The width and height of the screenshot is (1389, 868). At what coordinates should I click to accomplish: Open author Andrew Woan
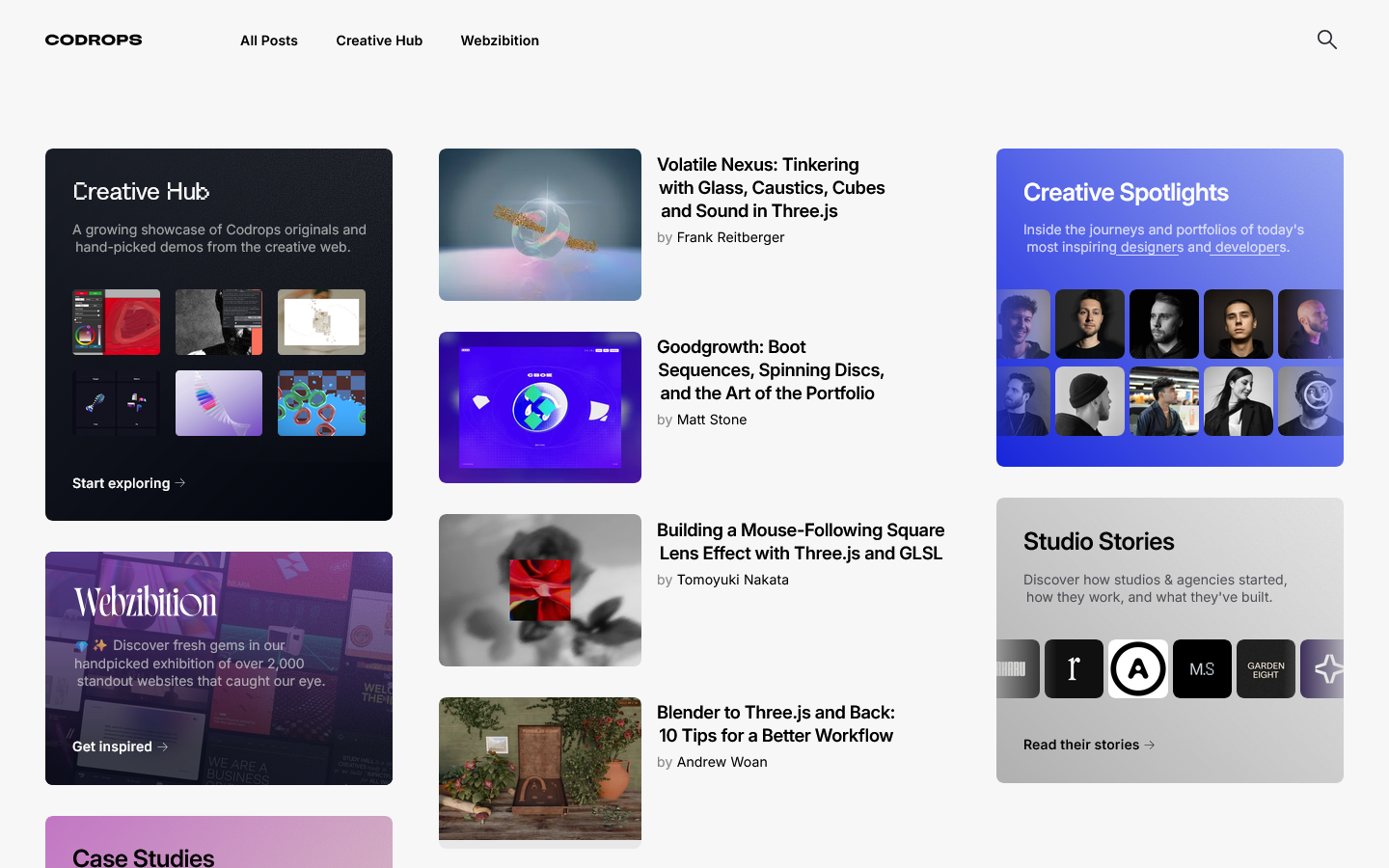(722, 762)
